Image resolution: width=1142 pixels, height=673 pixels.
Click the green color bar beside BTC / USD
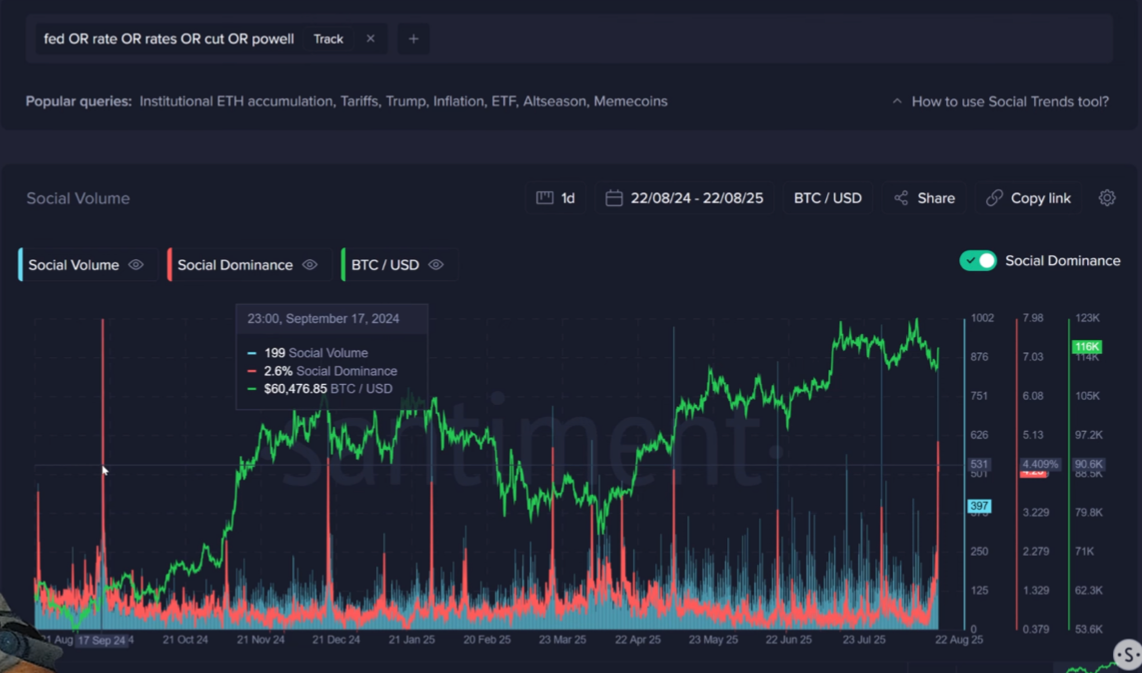344,264
